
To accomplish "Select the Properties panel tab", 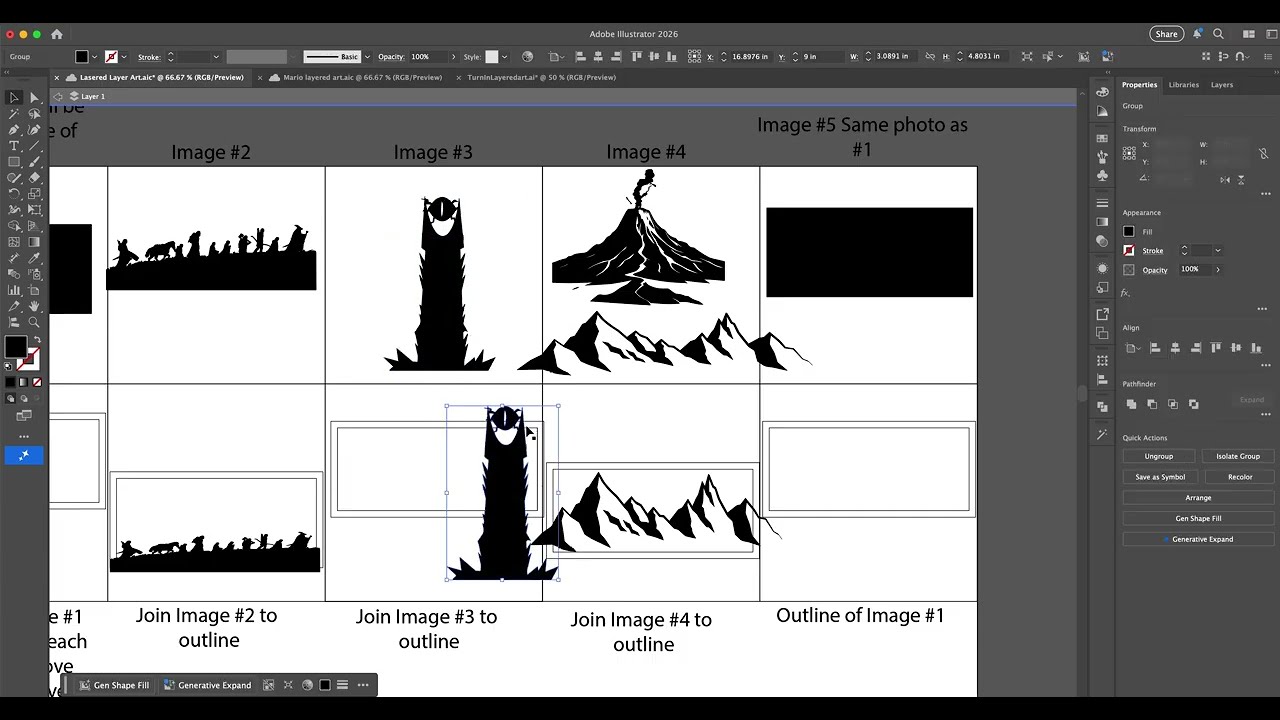I will click(1139, 85).
